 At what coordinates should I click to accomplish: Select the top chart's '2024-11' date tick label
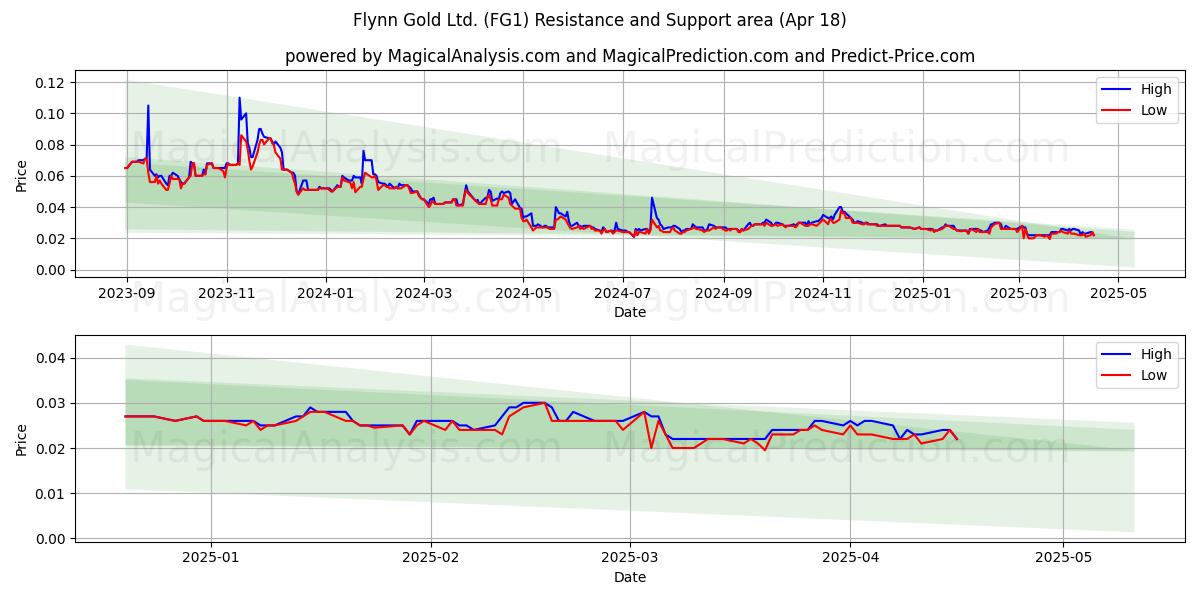click(823, 295)
